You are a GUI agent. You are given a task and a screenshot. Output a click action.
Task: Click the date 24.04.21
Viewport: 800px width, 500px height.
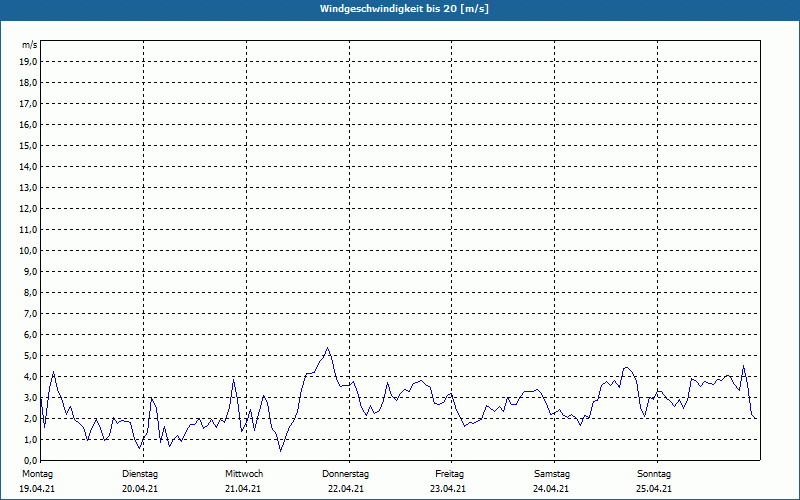[x=551, y=489]
